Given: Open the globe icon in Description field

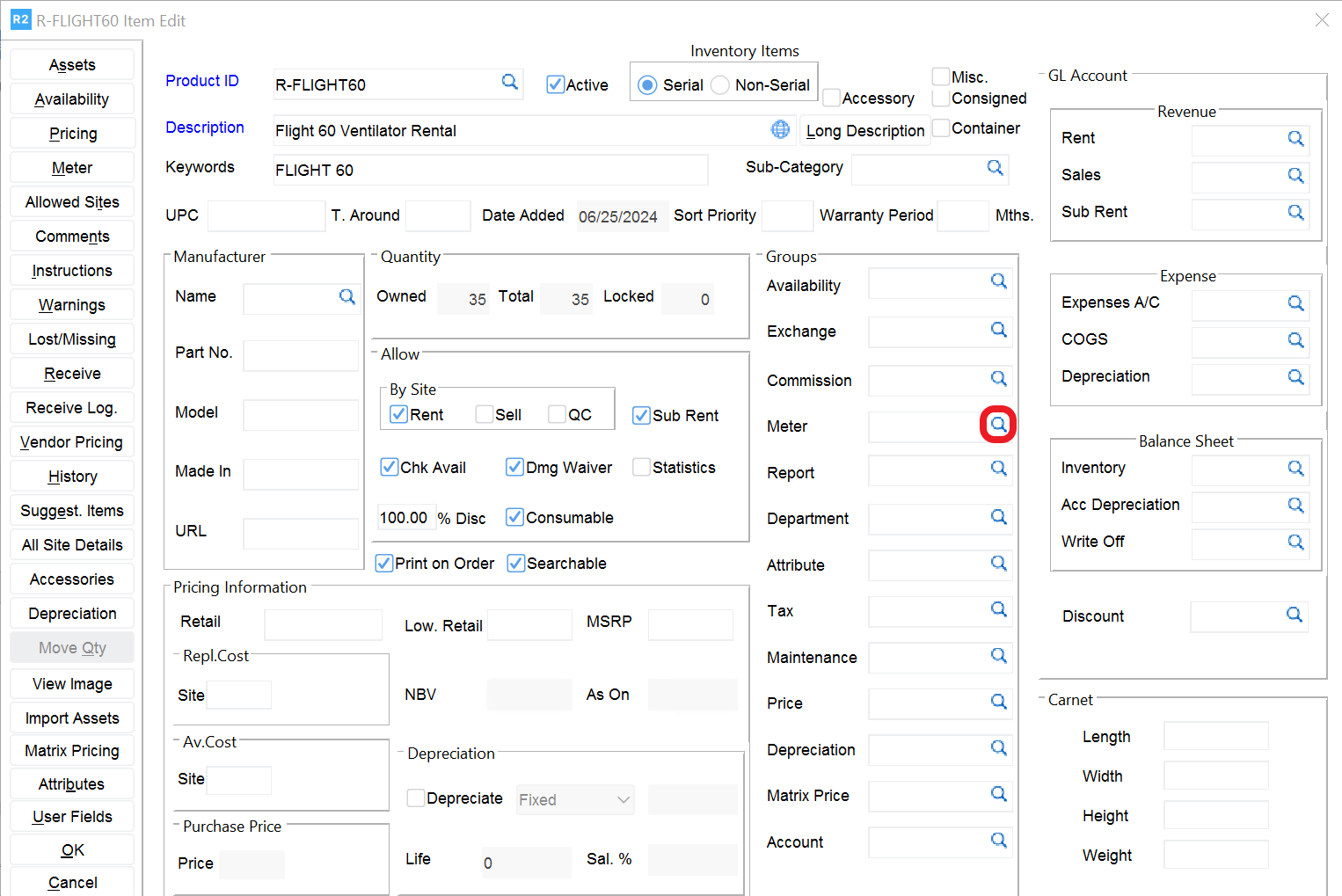Looking at the screenshot, I should [780, 129].
